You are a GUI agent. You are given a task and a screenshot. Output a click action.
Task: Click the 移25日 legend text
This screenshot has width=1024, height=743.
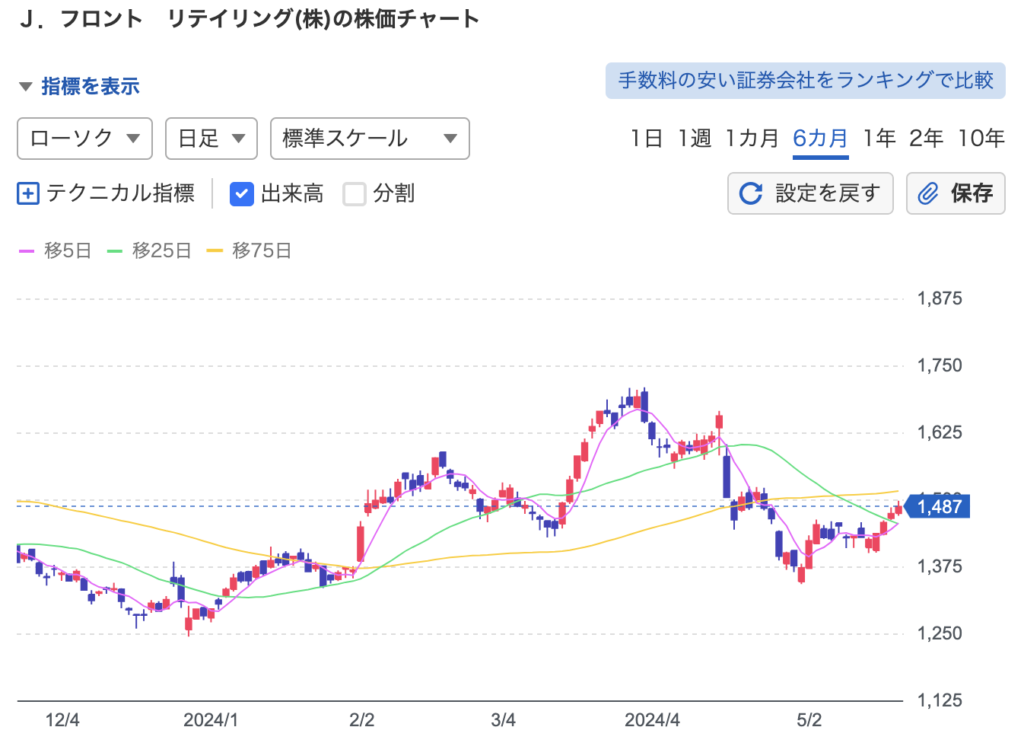(161, 251)
